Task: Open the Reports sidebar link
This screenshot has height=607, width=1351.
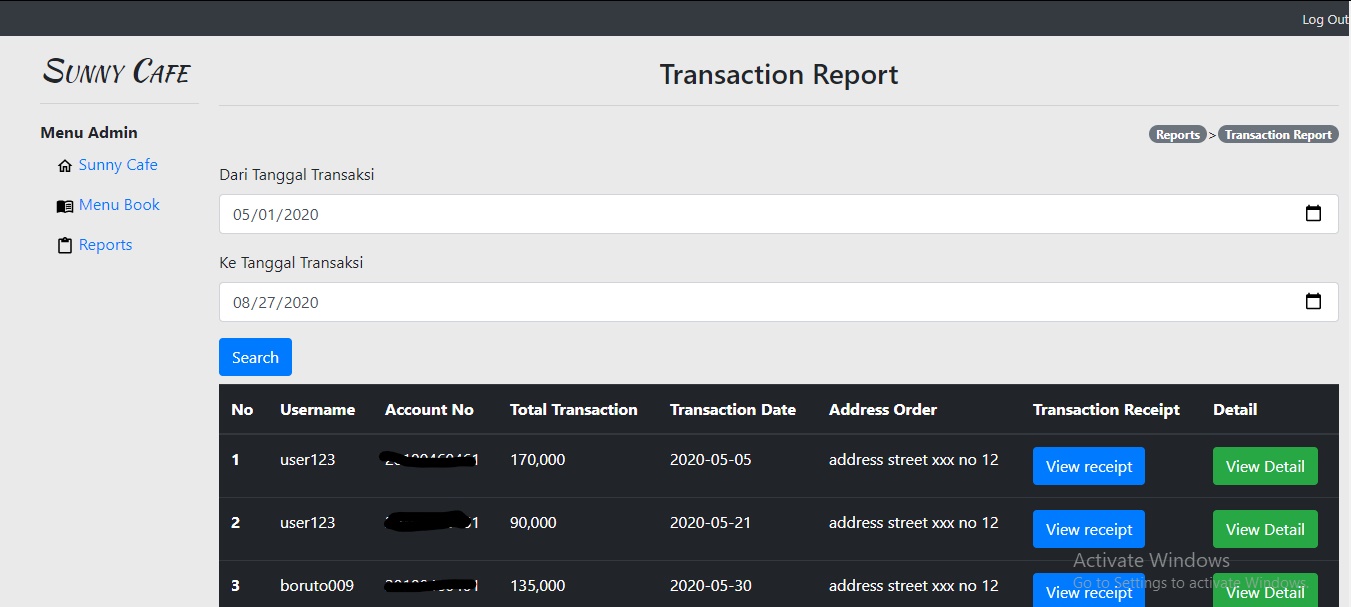Action: 105,245
